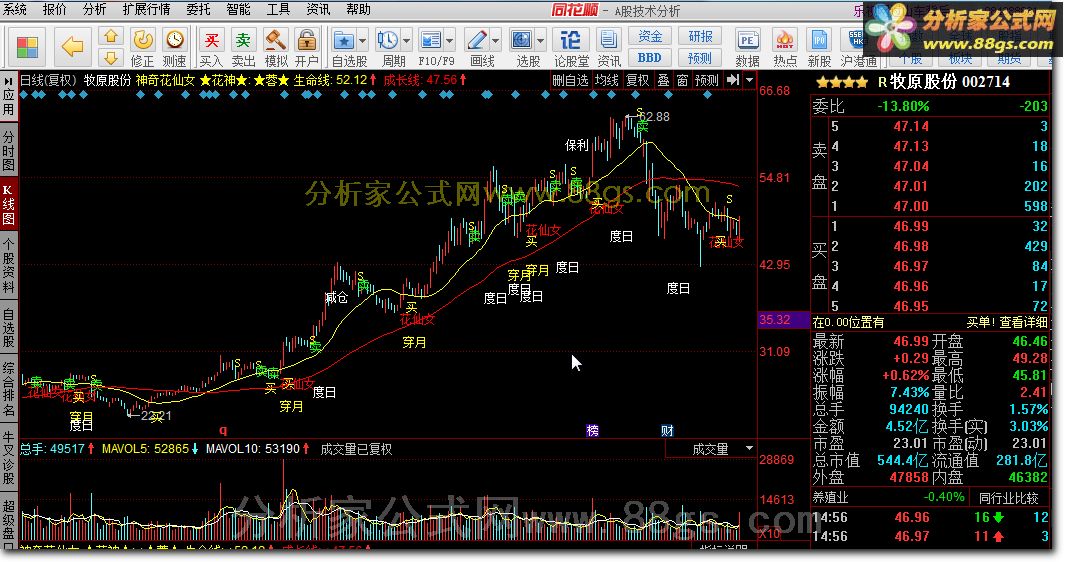Click the yellow down arrow button

[x=111, y=58]
